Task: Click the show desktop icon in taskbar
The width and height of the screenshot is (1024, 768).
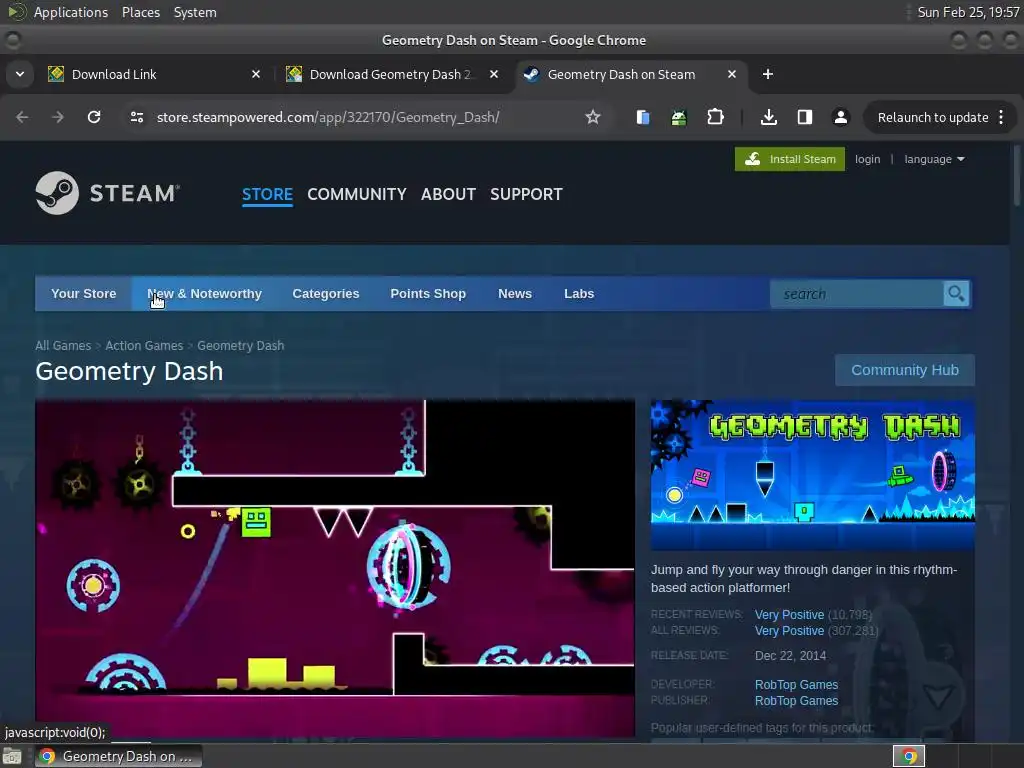Action: pos(12,756)
